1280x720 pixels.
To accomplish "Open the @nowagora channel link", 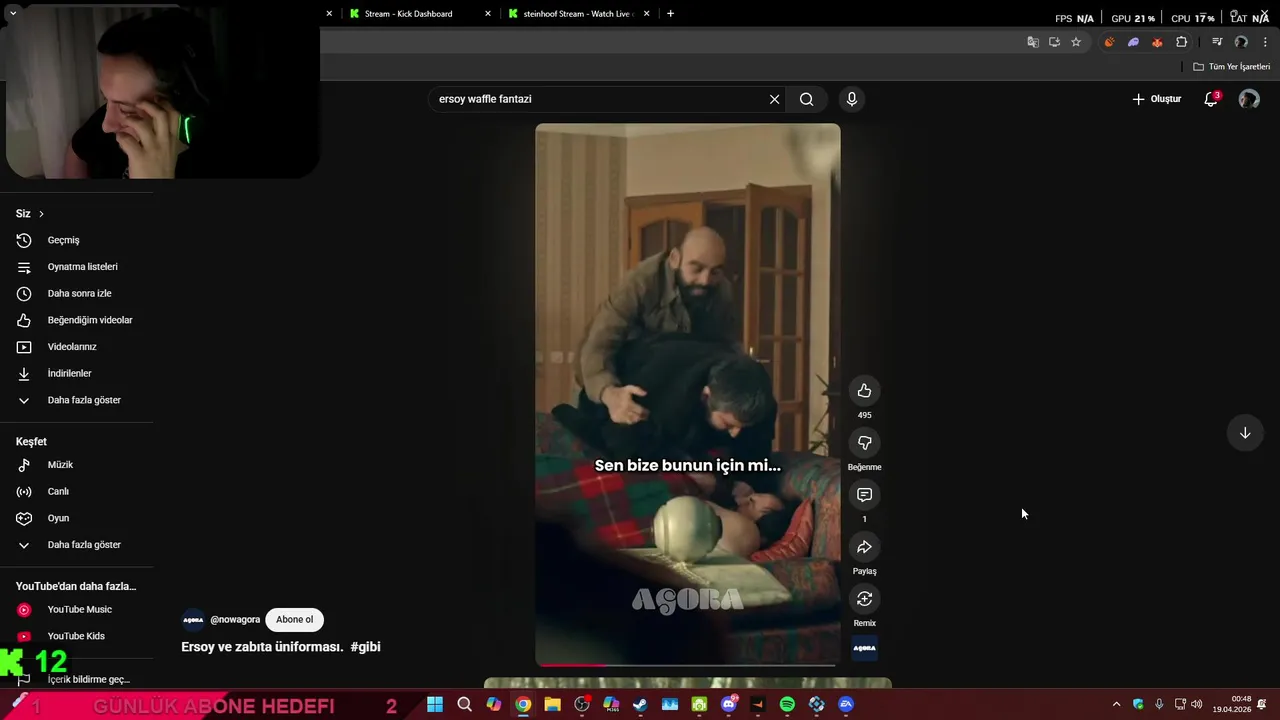I will 235,619.
